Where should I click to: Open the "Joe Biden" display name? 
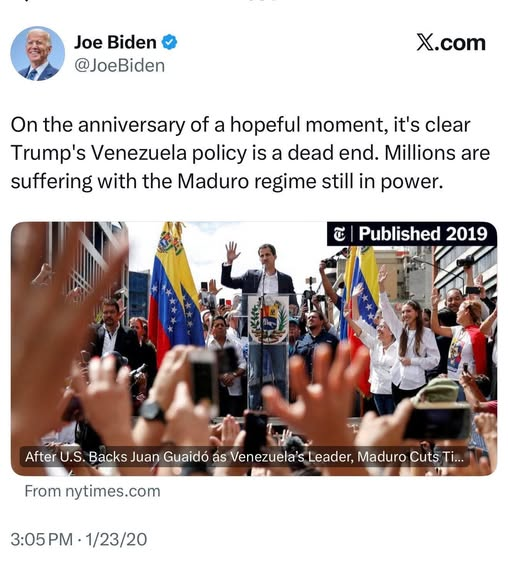click(115, 42)
